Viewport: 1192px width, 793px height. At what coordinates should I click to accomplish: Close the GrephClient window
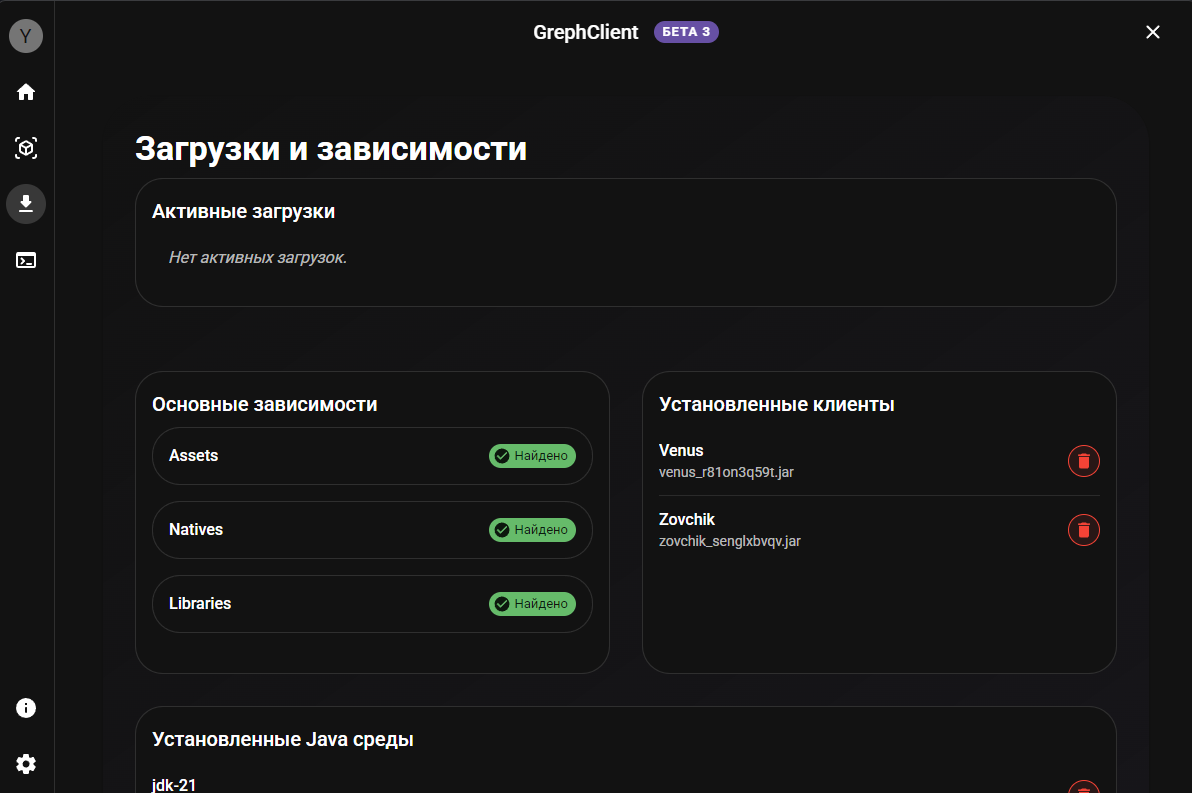(1152, 32)
